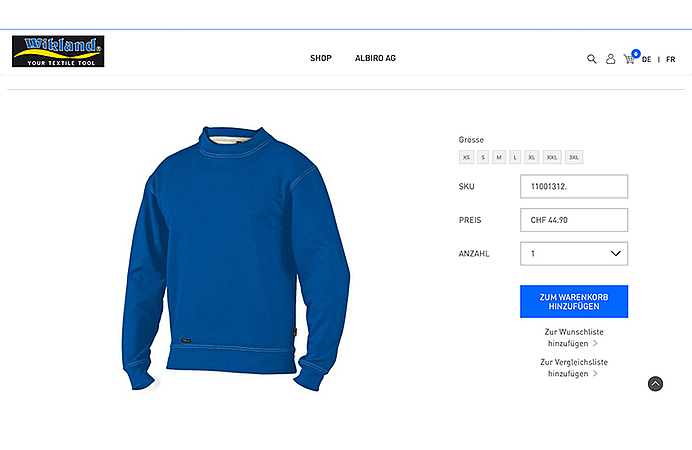
Task: Click the blue sweatshirt product image
Action: pyautogui.click(x=235, y=259)
